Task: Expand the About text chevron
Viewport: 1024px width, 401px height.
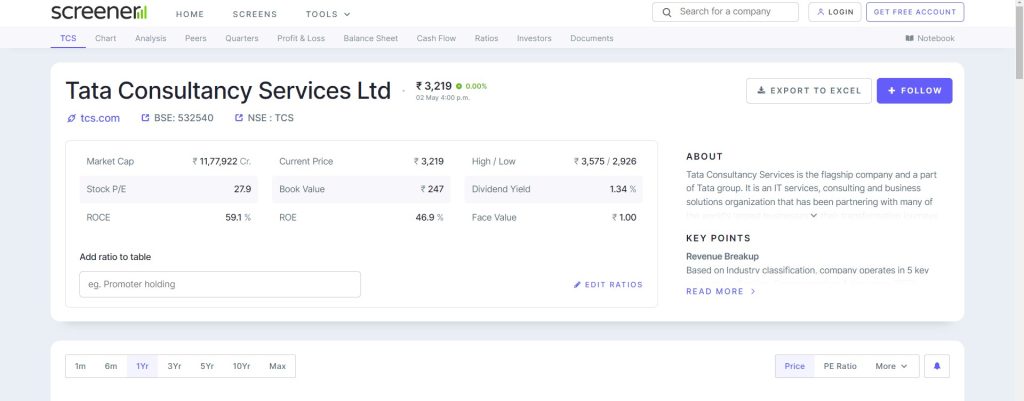Action: [x=814, y=216]
